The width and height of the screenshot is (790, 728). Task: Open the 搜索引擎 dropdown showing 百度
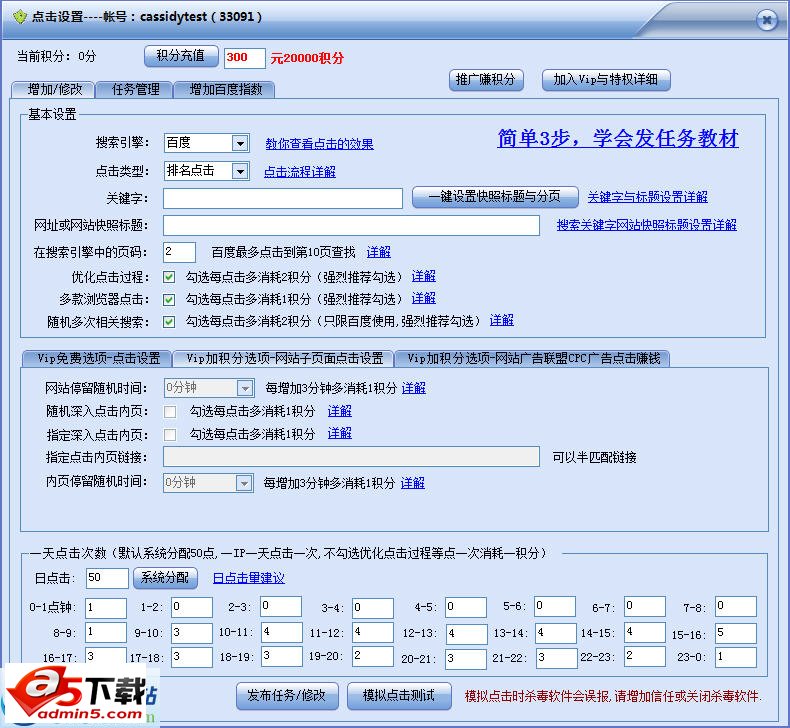click(207, 143)
